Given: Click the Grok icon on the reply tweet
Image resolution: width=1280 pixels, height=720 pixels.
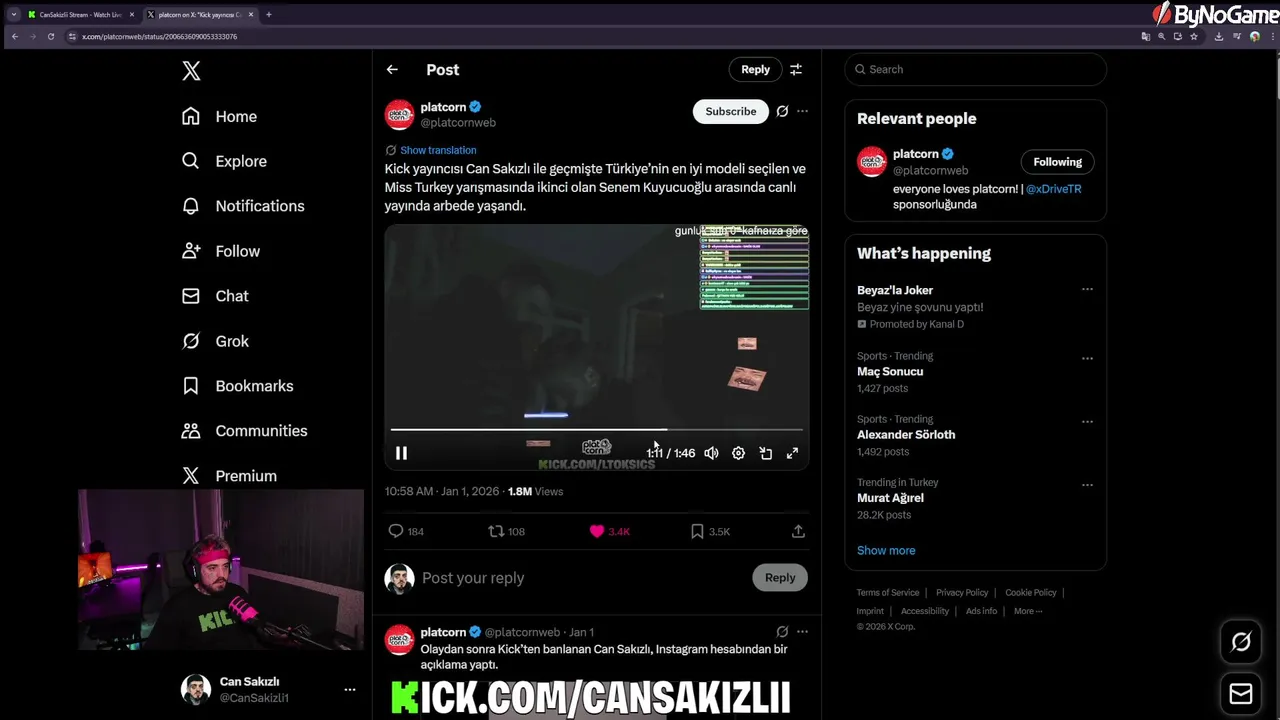Looking at the screenshot, I should pos(782,632).
